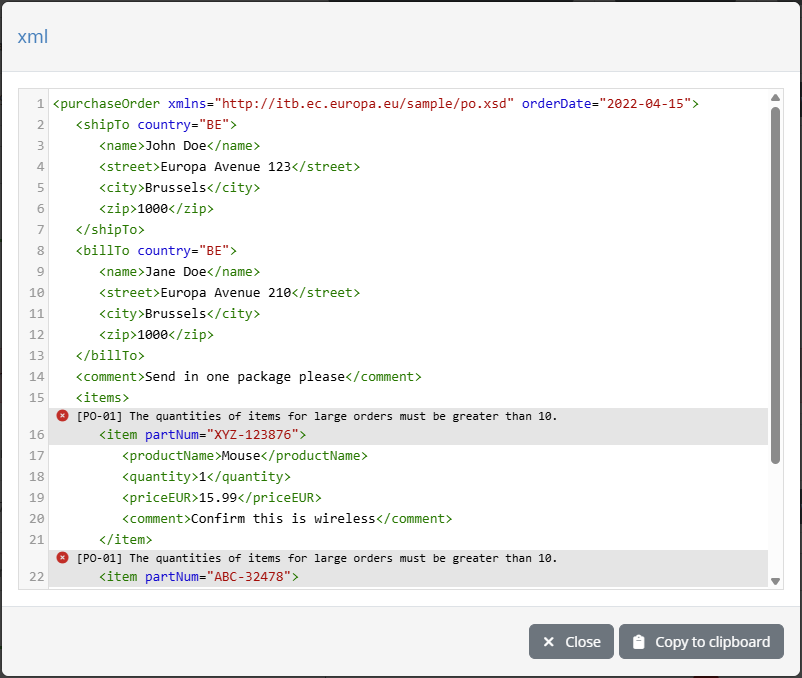Click line number 1 in gutter
This screenshot has width=802, height=678.
click(40, 104)
